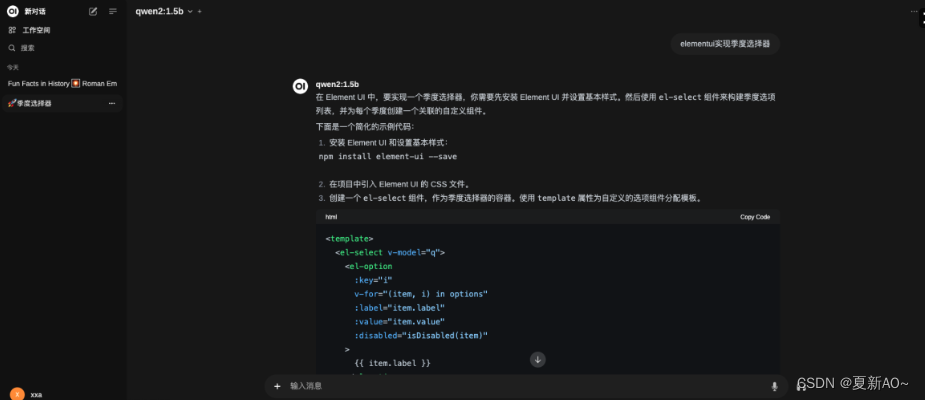The height and width of the screenshot is (400, 925).
Task: Open the xxa user profile menu
Action: pos(63,394)
